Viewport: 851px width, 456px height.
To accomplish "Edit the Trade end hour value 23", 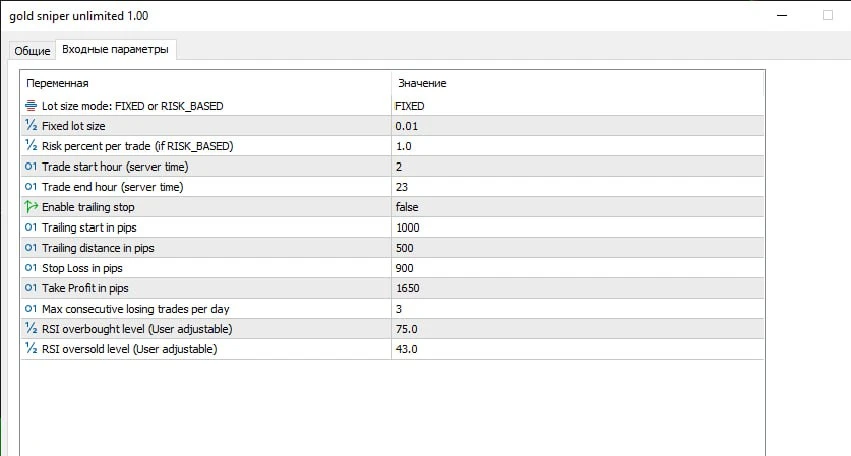I will (x=403, y=187).
